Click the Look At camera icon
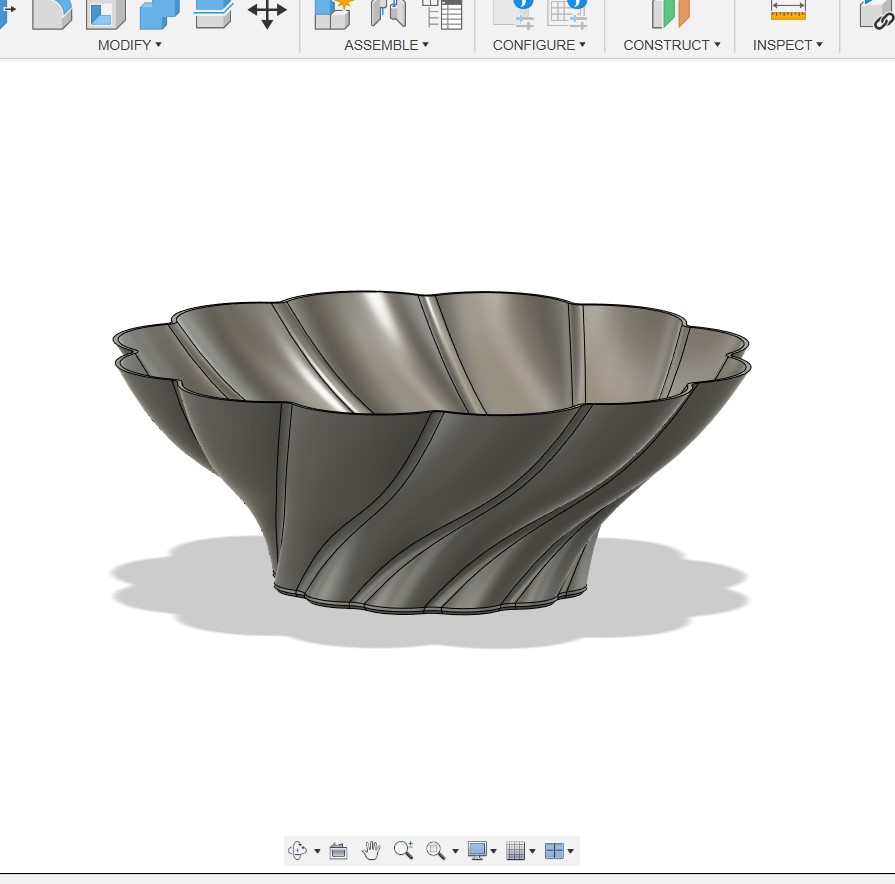Viewport: 895px width, 884px height. click(338, 851)
